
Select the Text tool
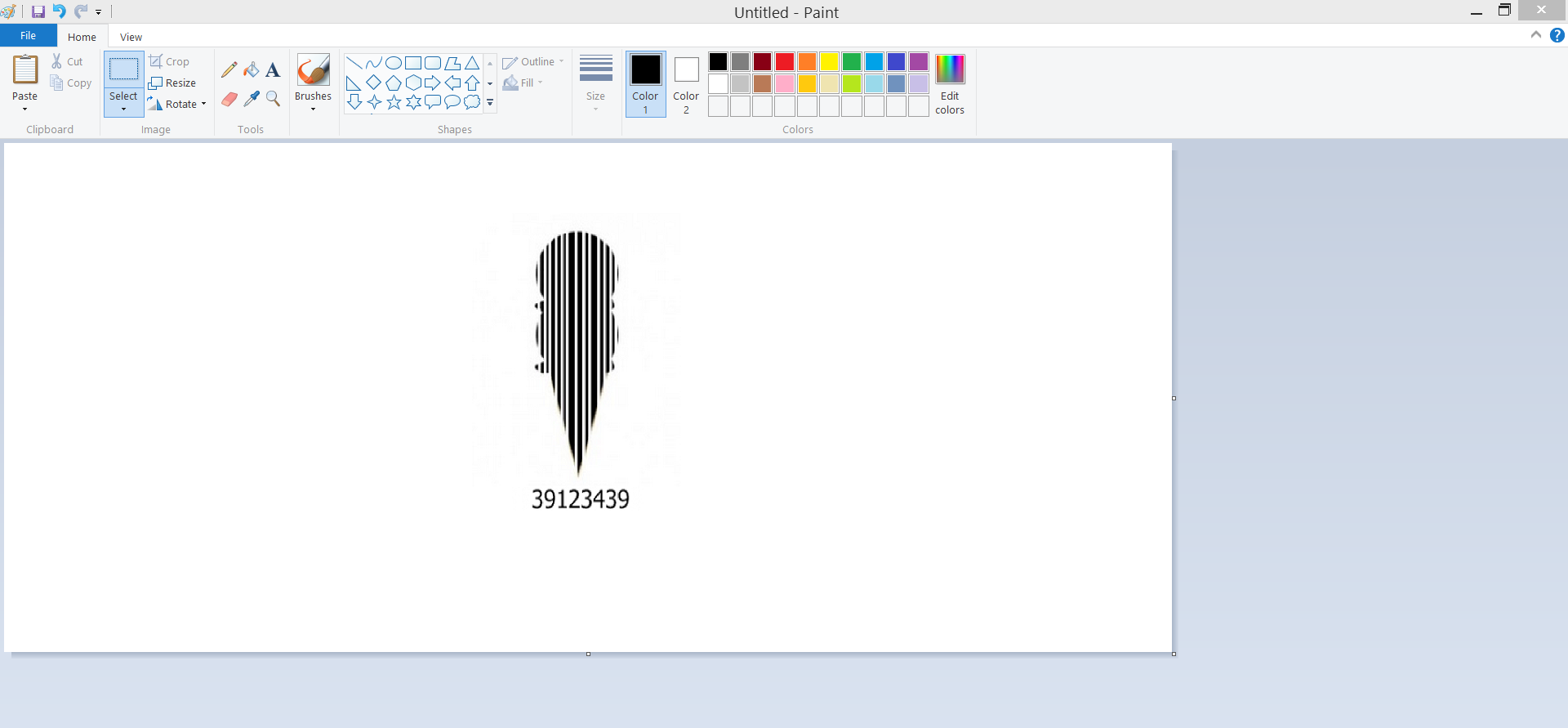point(273,69)
